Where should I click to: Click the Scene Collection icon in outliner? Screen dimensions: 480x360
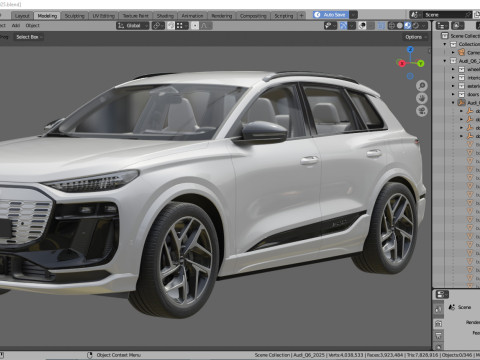(445, 36)
